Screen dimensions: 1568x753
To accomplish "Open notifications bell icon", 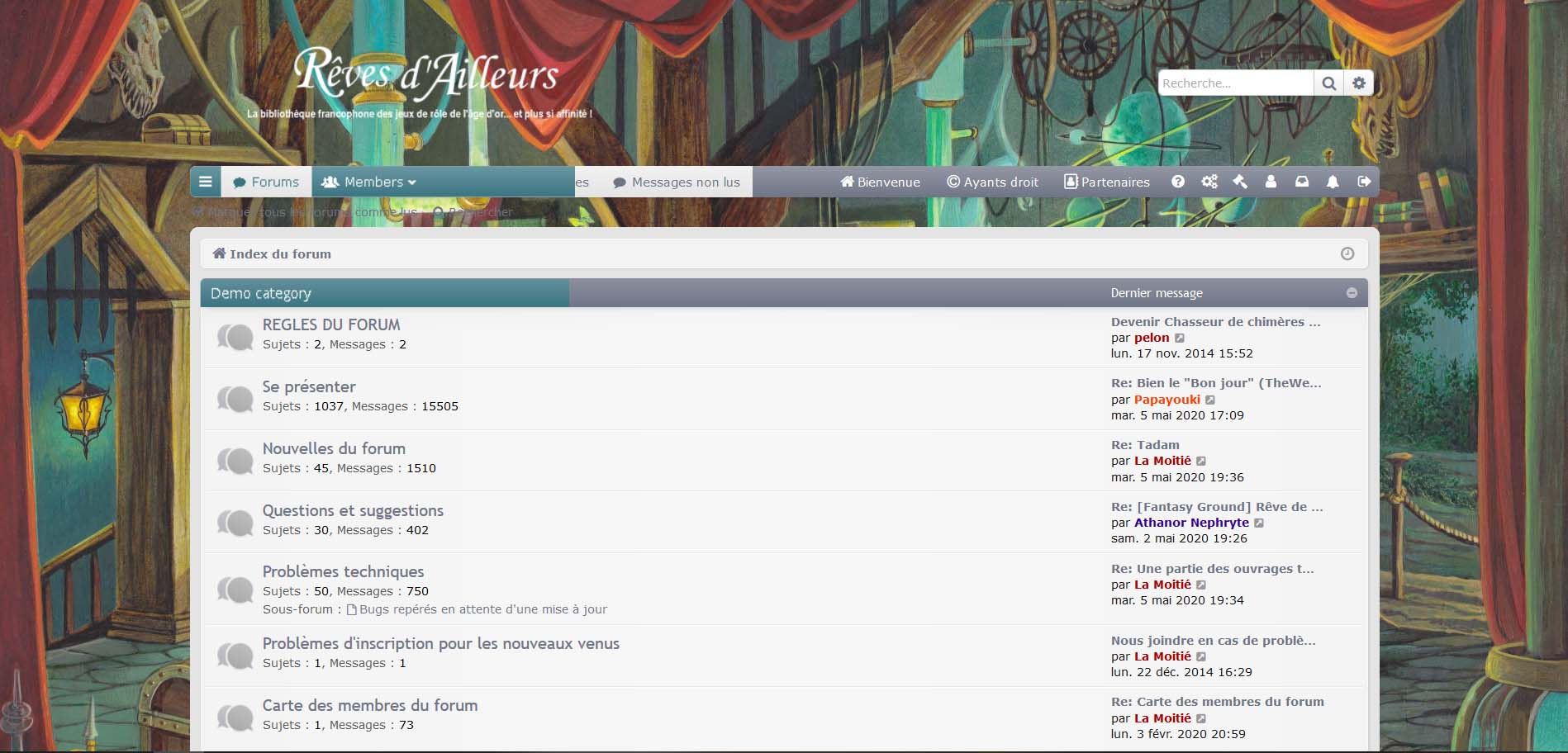I will pyautogui.click(x=1333, y=182).
